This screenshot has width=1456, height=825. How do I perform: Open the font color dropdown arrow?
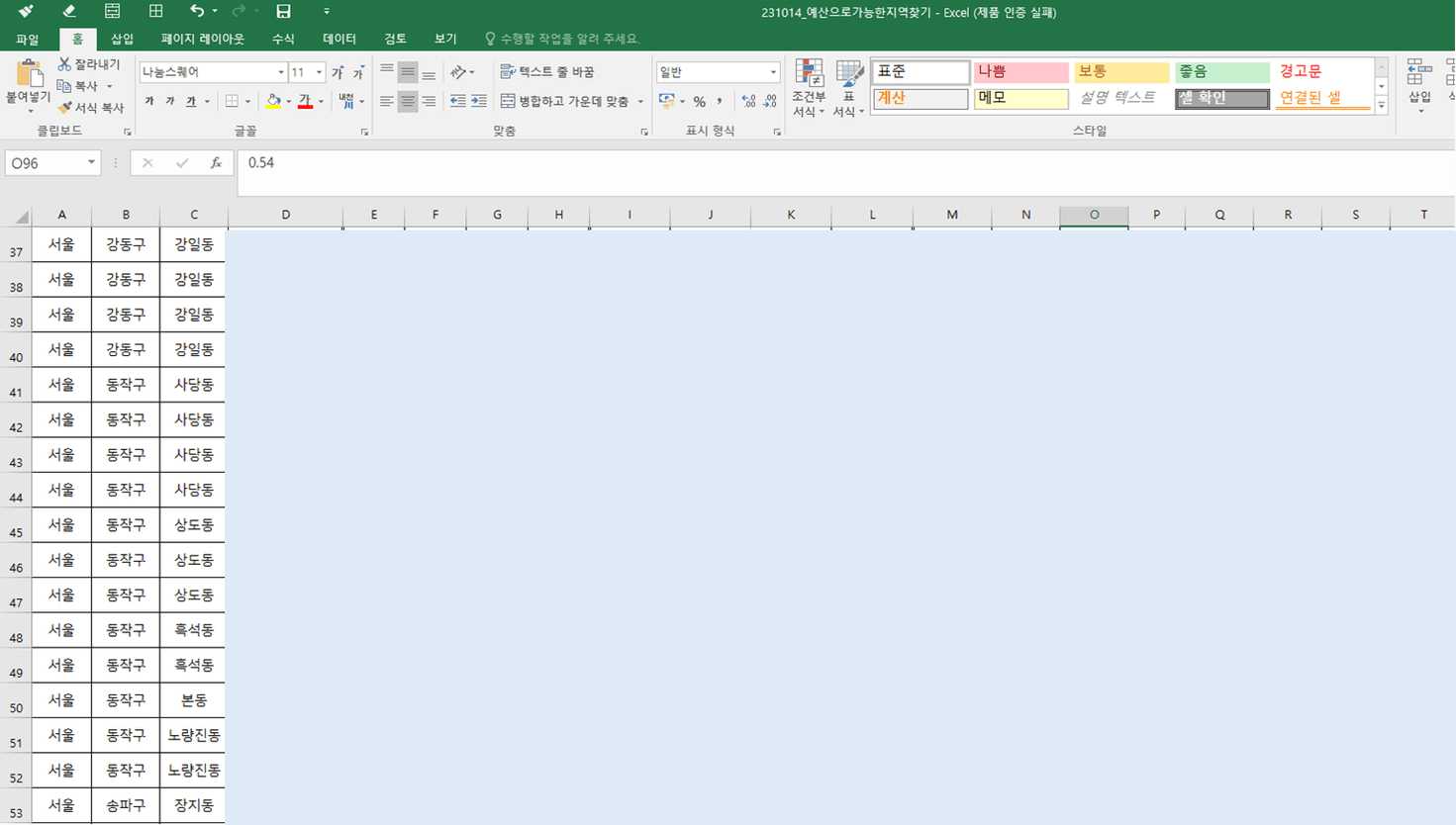click(x=321, y=101)
